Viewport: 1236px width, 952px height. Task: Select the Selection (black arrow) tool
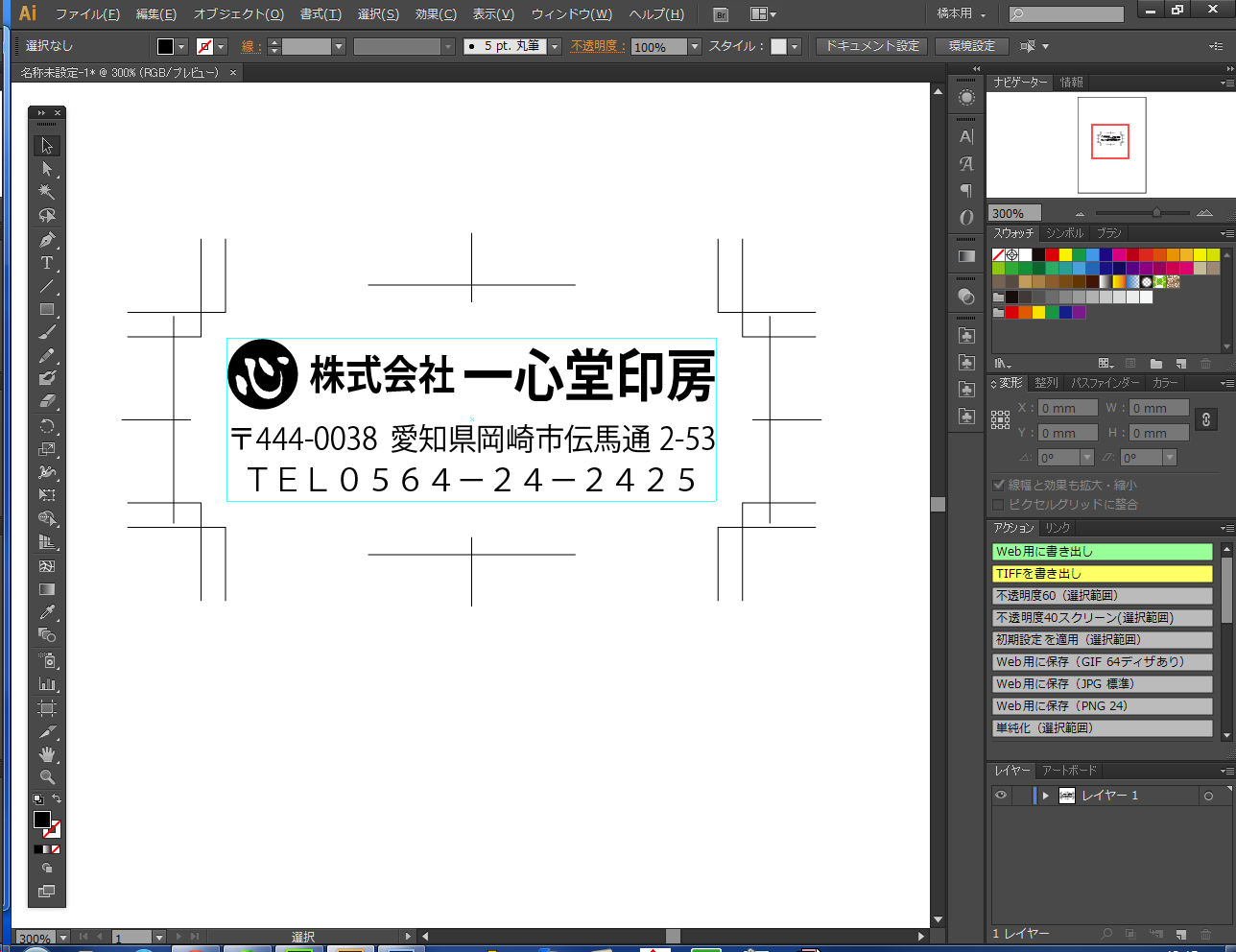46,146
